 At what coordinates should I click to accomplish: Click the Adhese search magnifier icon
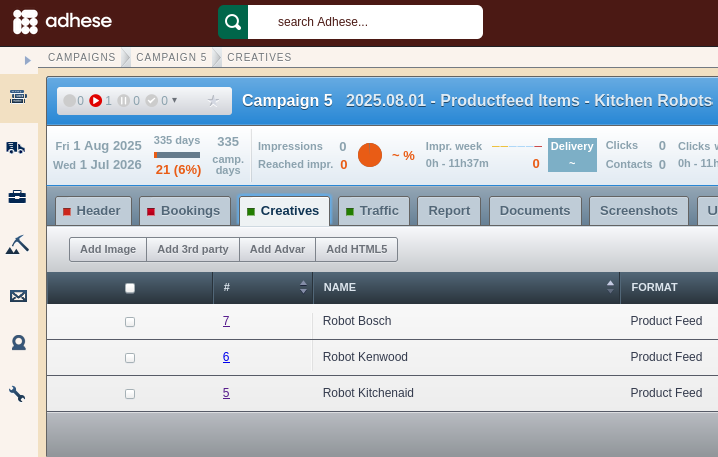(233, 21)
